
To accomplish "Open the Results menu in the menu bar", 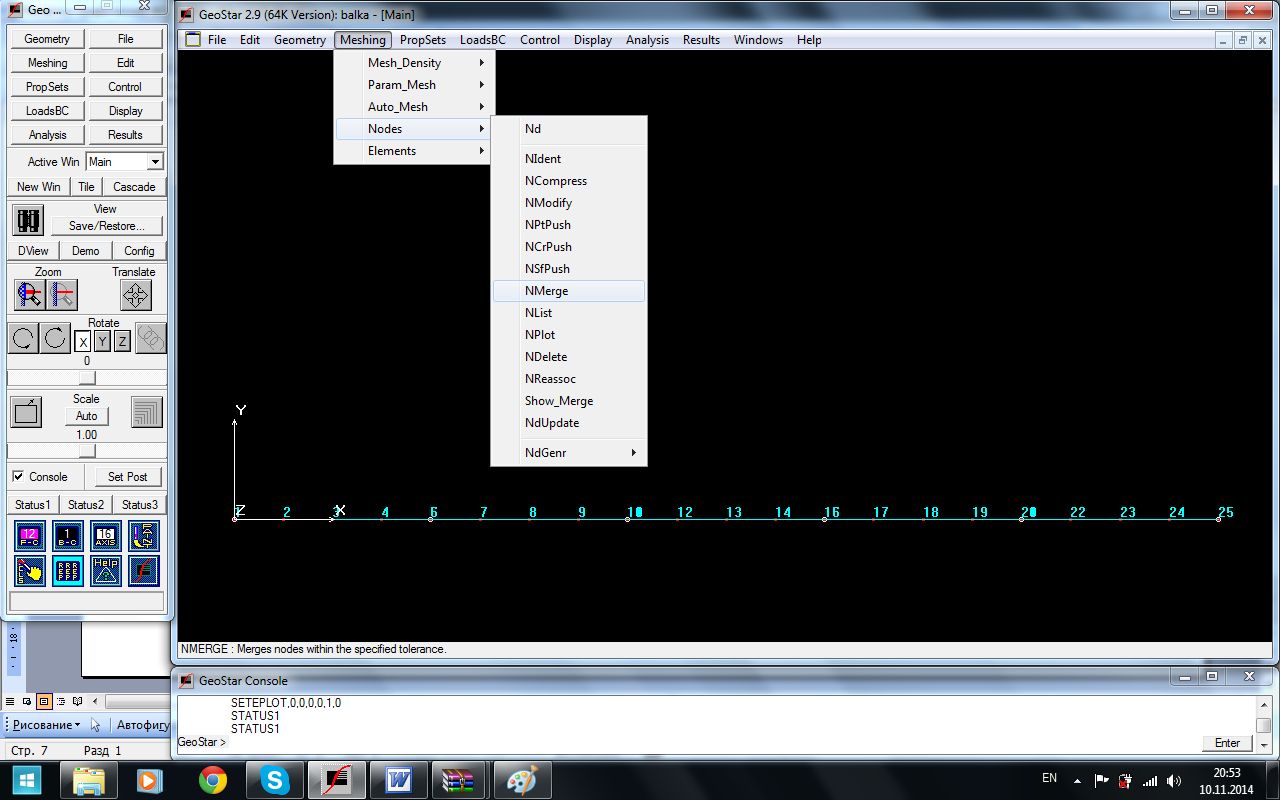I will coord(701,40).
